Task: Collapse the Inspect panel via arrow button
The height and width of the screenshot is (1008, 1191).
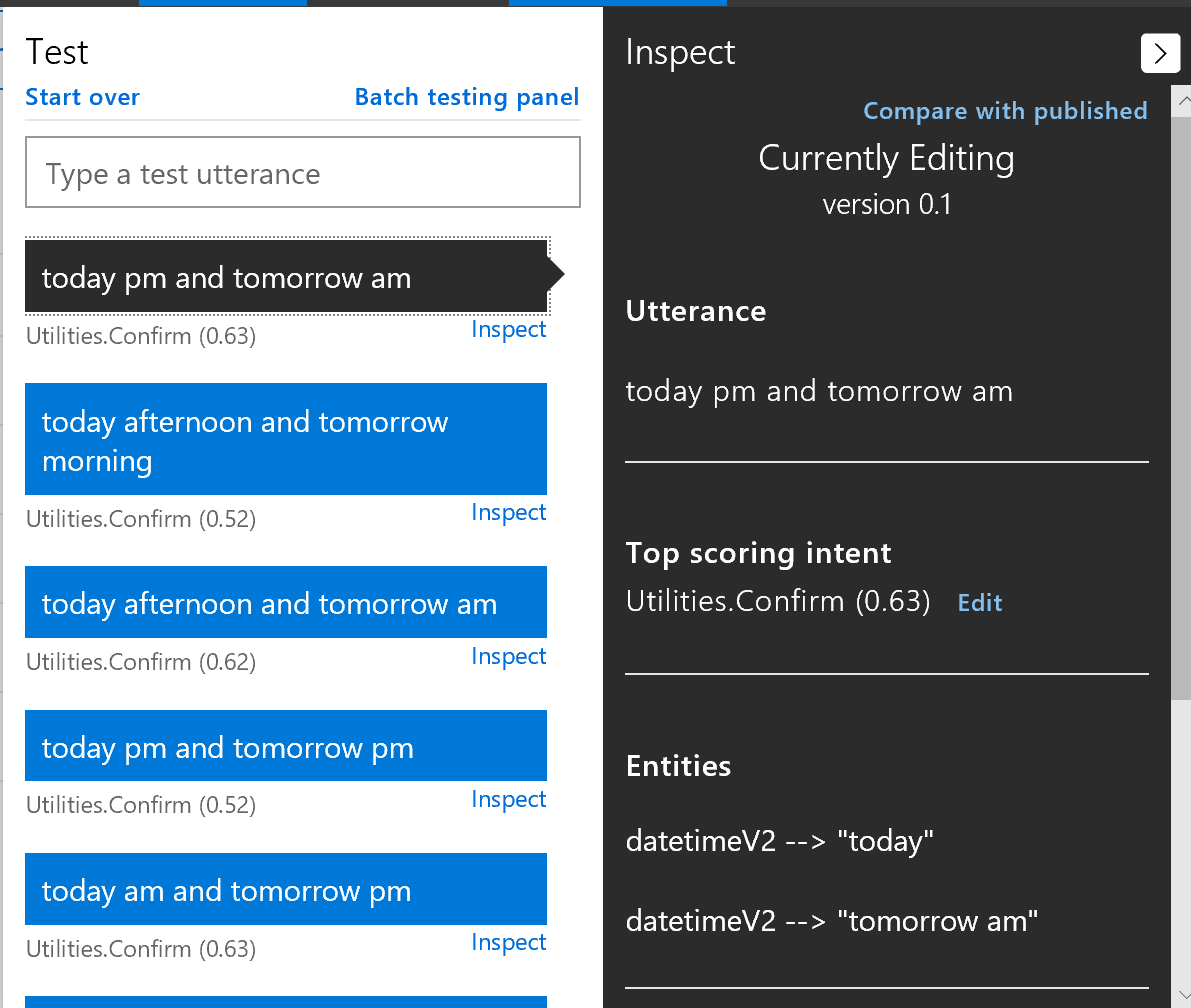Action: [1160, 53]
